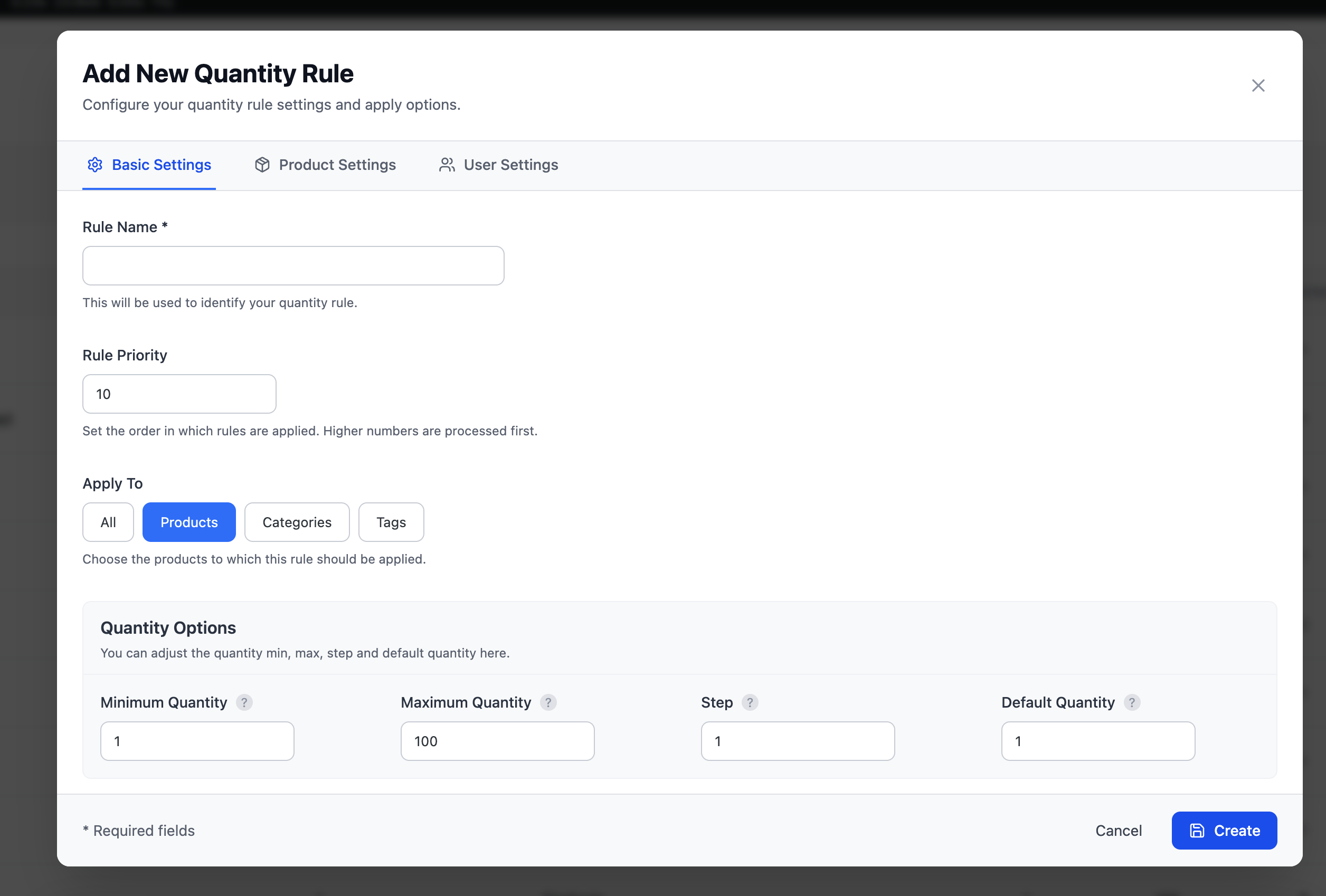
Task: Select the Tags apply-to option
Action: [391, 522]
